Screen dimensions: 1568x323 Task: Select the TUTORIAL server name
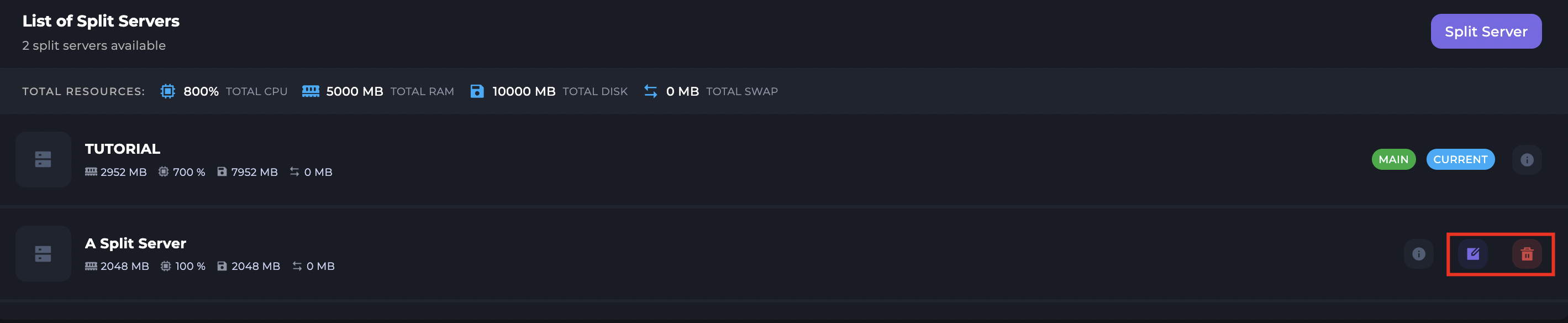[122, 149]
